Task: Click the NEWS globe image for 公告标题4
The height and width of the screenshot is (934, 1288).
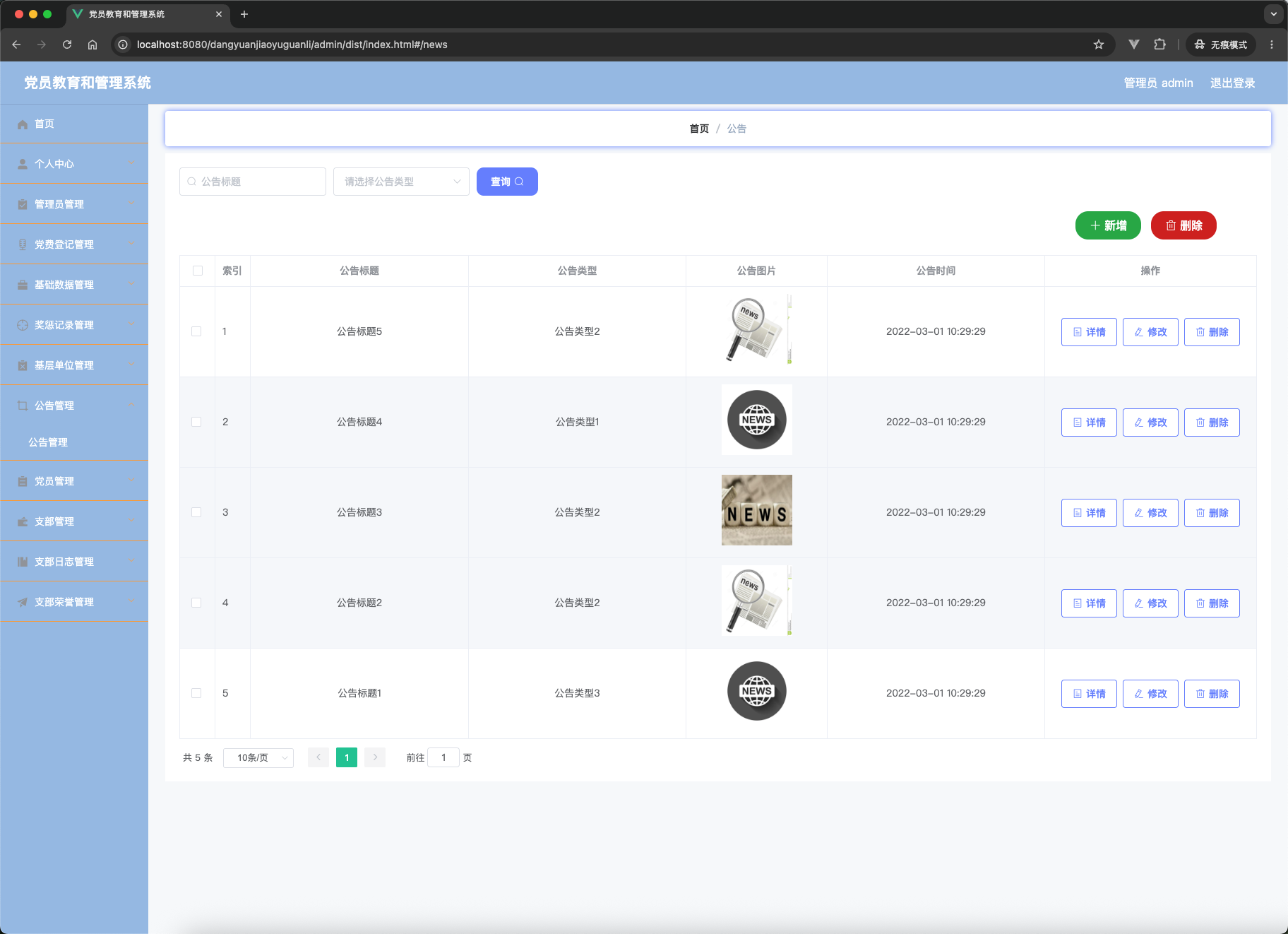Action: click(757, 420)
